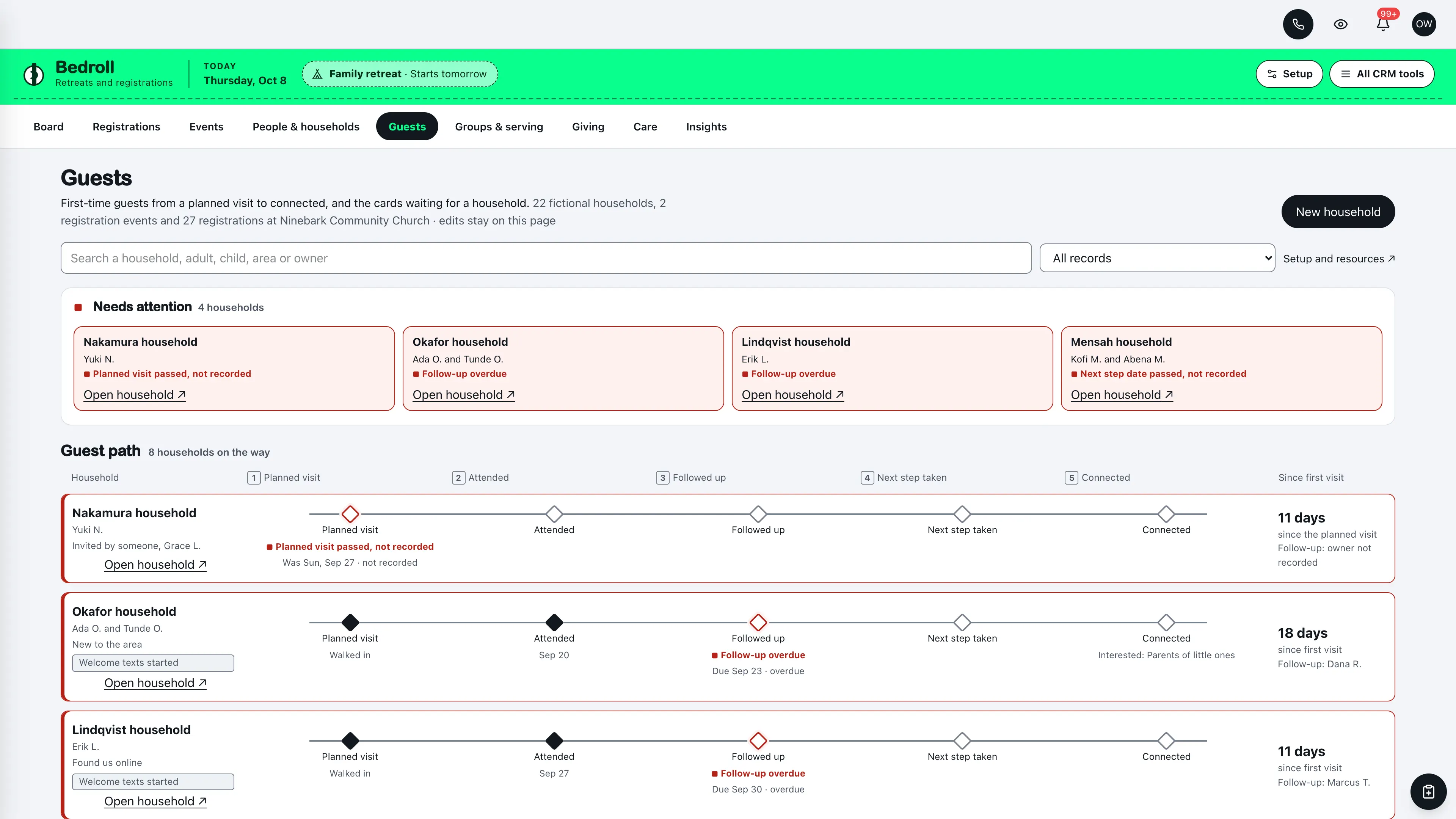
Task: Click Lindqvist's Attended diamond marker
Action: 554,741
